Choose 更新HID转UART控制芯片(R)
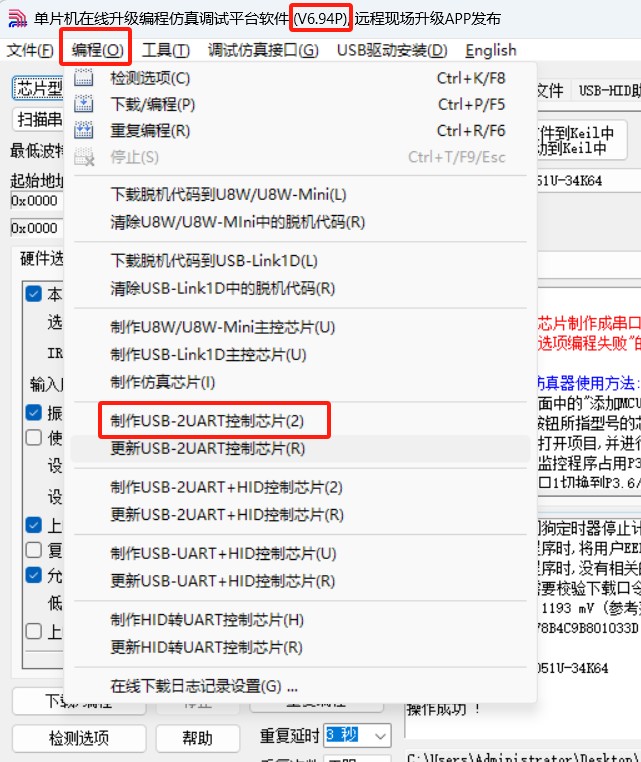Image resolution: width=641 pixels, height=762 pixels. point(300,647)
